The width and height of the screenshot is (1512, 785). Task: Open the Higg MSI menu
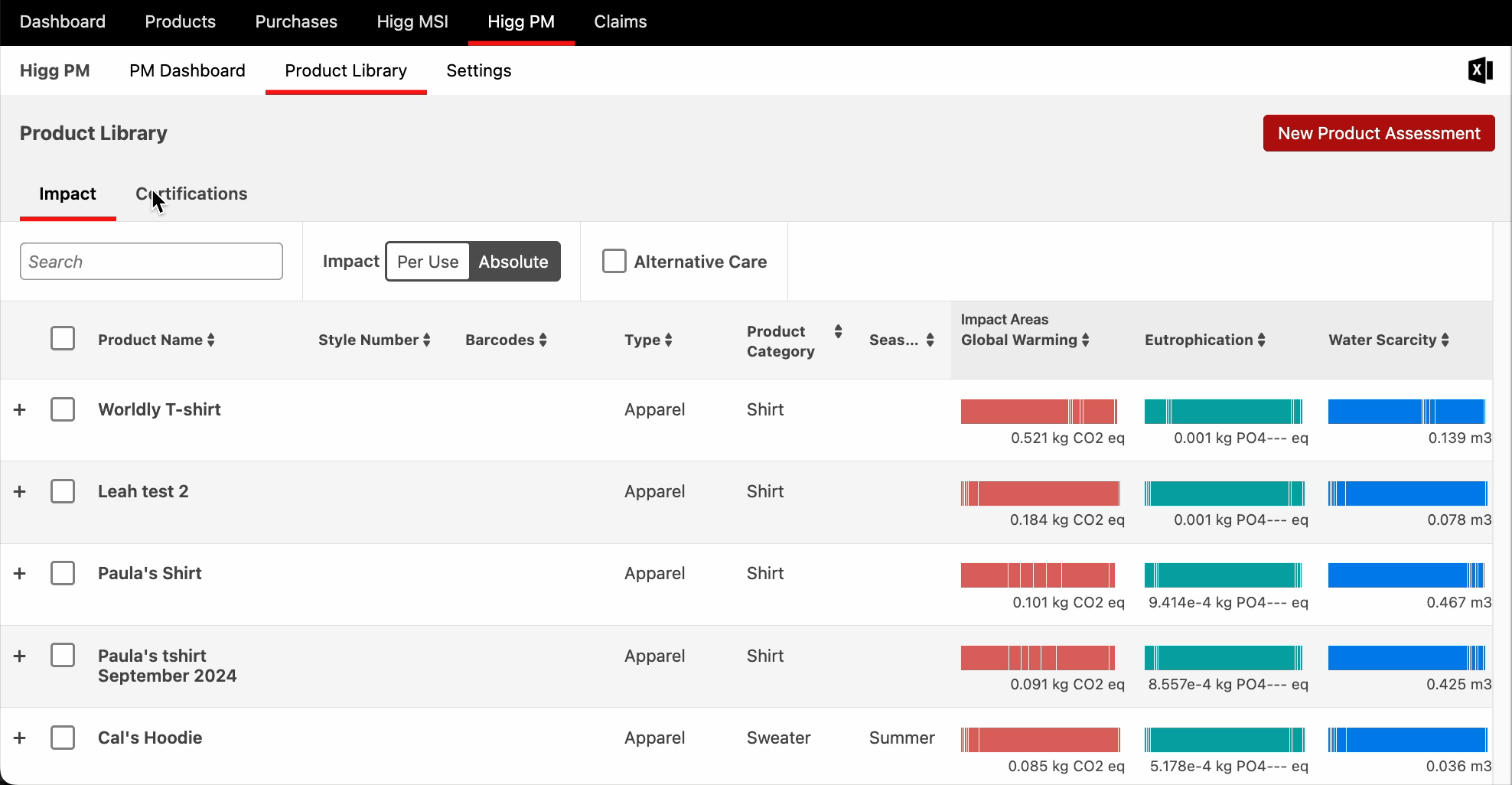(x=412, y=21)
